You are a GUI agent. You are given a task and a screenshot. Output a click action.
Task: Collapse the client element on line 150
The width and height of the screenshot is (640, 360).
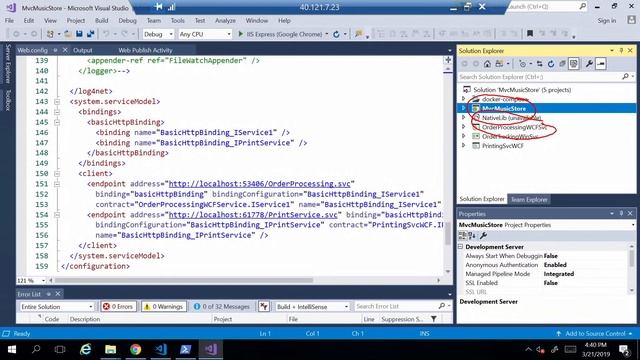57,173
